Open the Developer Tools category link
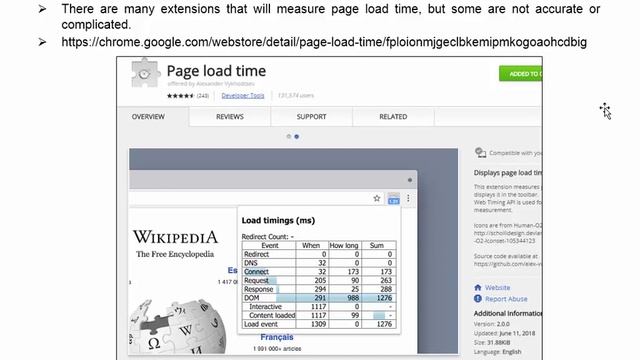The image size is (640, 360). 243,96
